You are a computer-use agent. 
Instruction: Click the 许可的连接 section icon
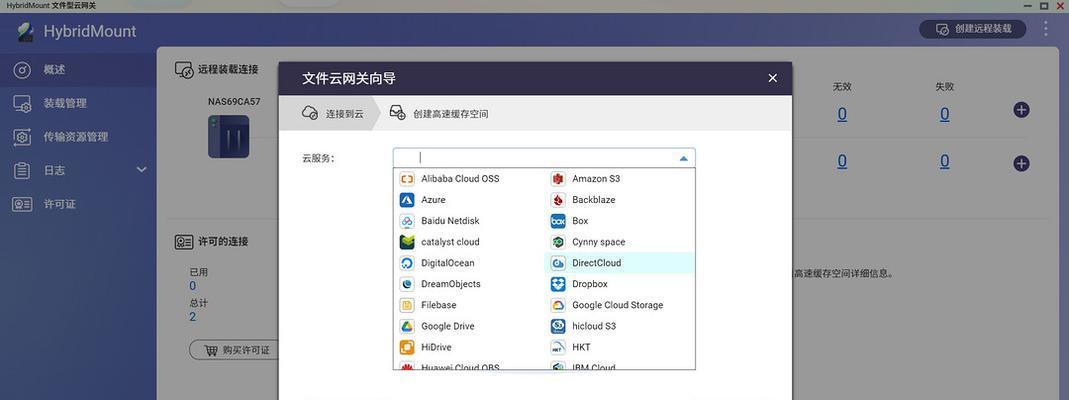[x=183, y=241]
